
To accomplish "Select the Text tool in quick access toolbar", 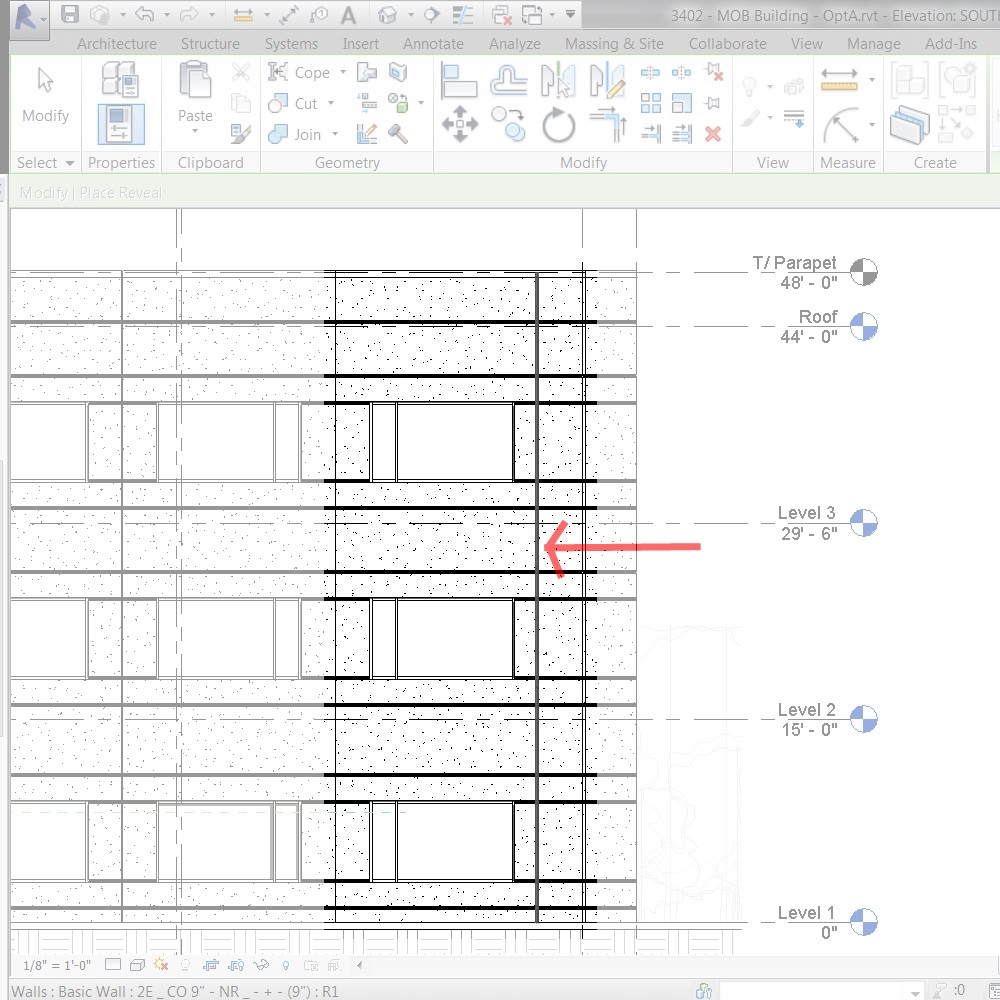I will [348, 15].
